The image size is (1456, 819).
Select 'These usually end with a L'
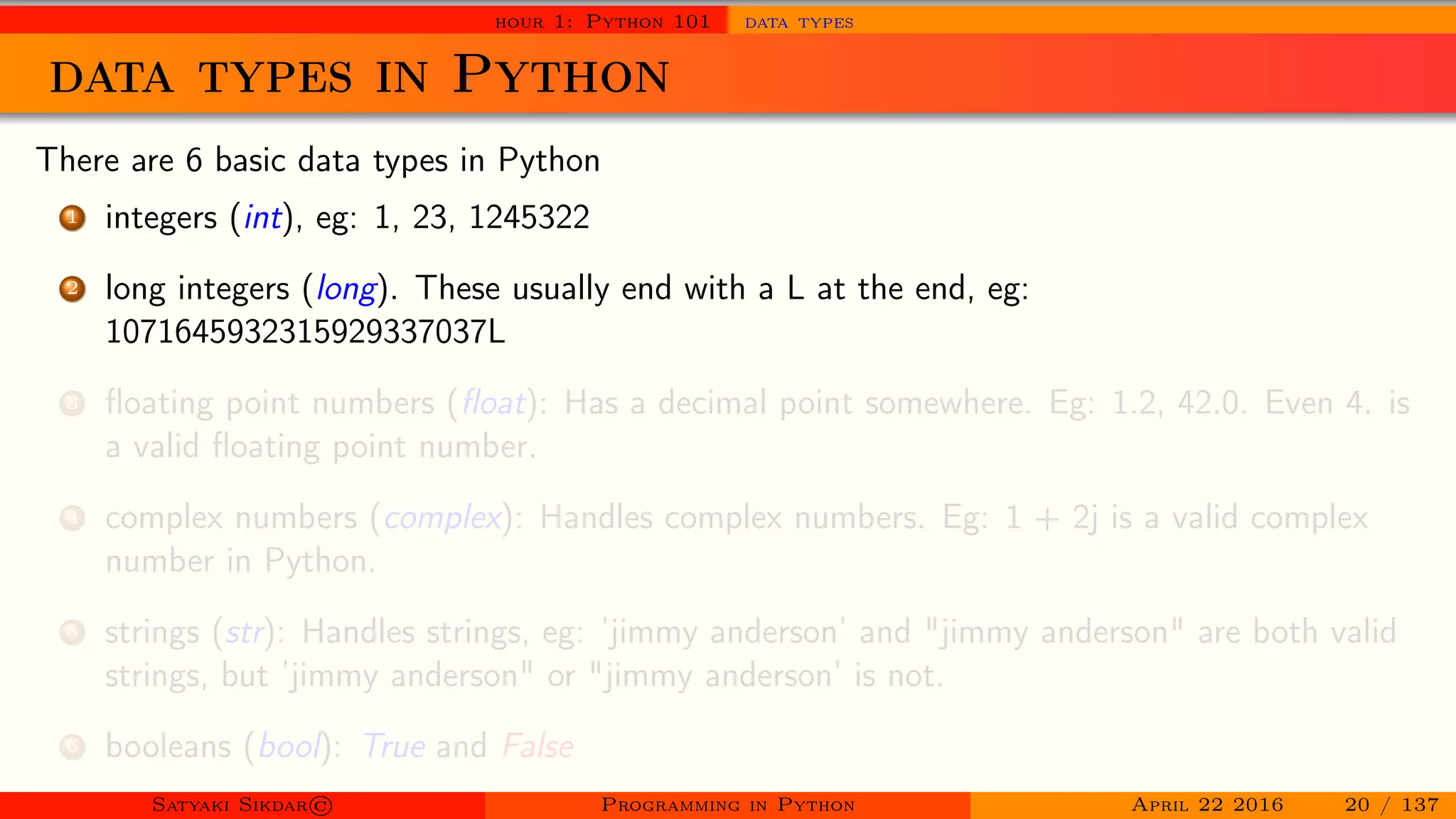[x=610, y=289]
